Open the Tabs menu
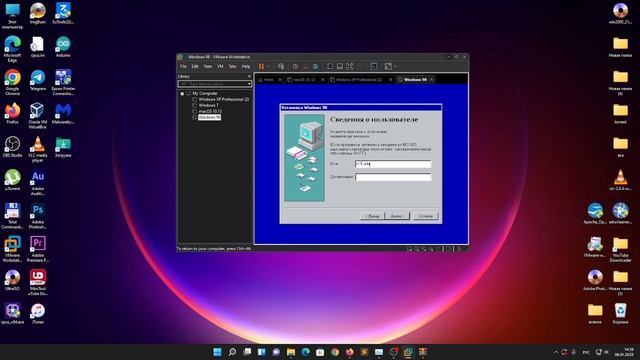Image resolution: width=640 pixels, height=360 pixels. point(232,67)
